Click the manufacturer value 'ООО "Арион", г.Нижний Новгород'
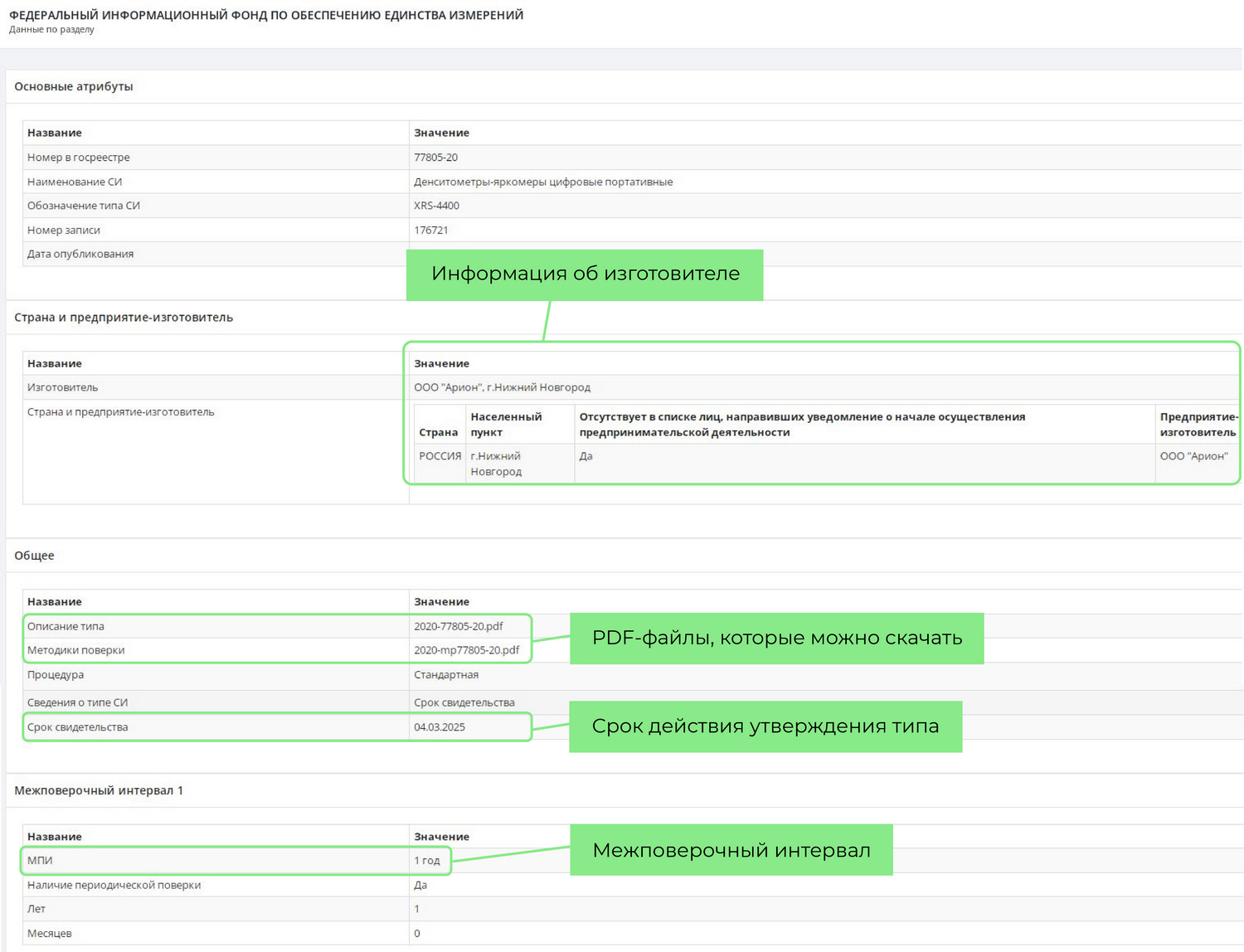The width and height of the screenshot is (1244, 952). pos(502,387)
